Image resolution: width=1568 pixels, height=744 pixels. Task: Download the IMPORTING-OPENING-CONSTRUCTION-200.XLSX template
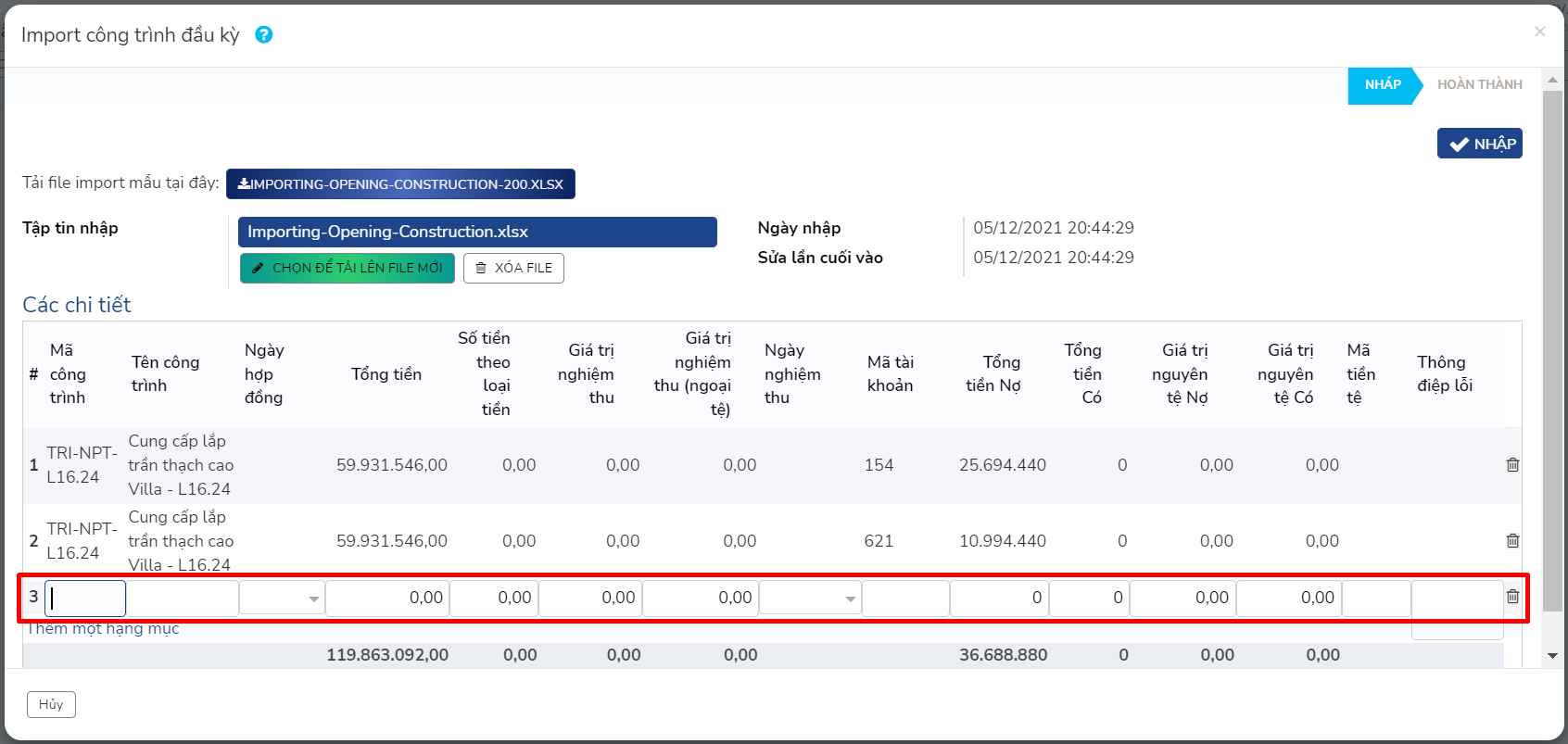400,183
